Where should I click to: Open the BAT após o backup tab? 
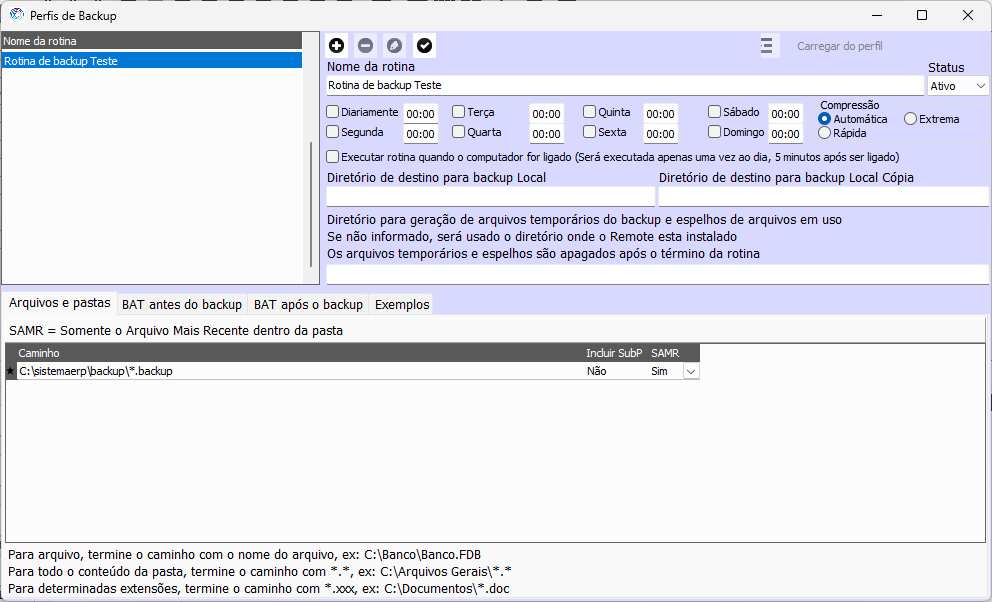coord(308,304)
